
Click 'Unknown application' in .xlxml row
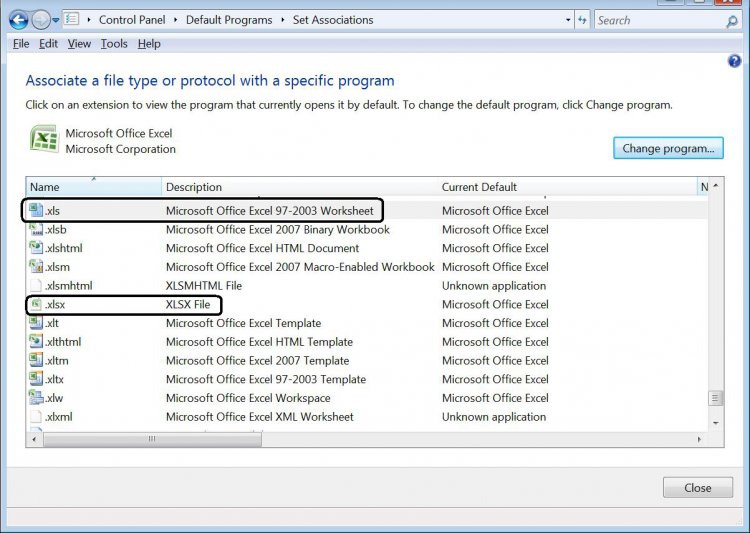pos(494,417)
